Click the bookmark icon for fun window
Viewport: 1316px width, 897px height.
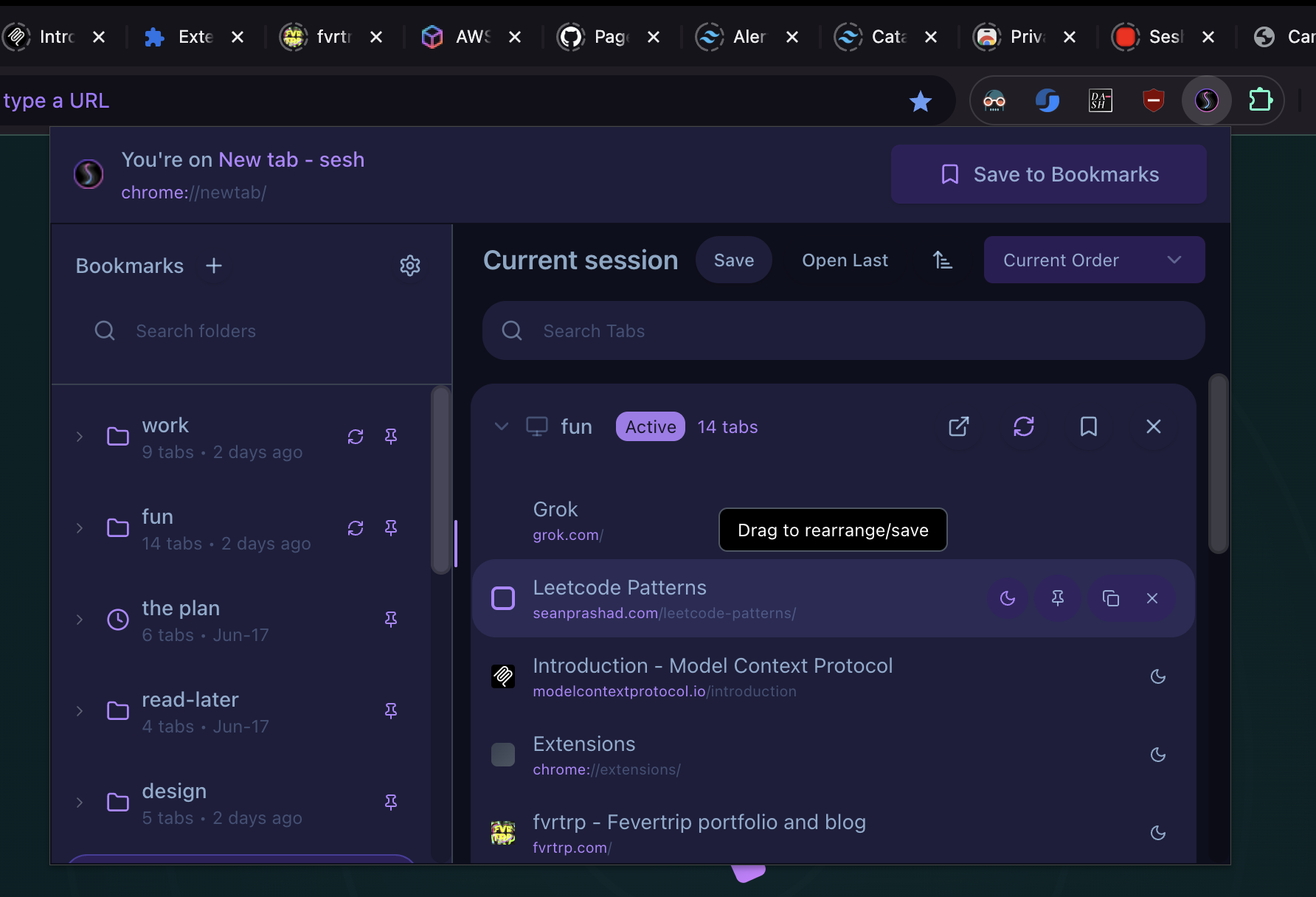click(x=1088, y=426)
